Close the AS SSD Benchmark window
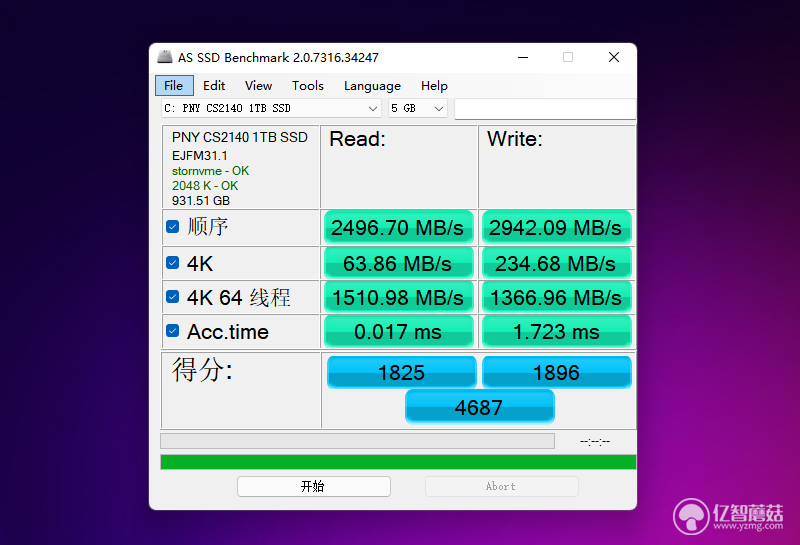Screen dimensions: 800x545 [x=614, y=57]
